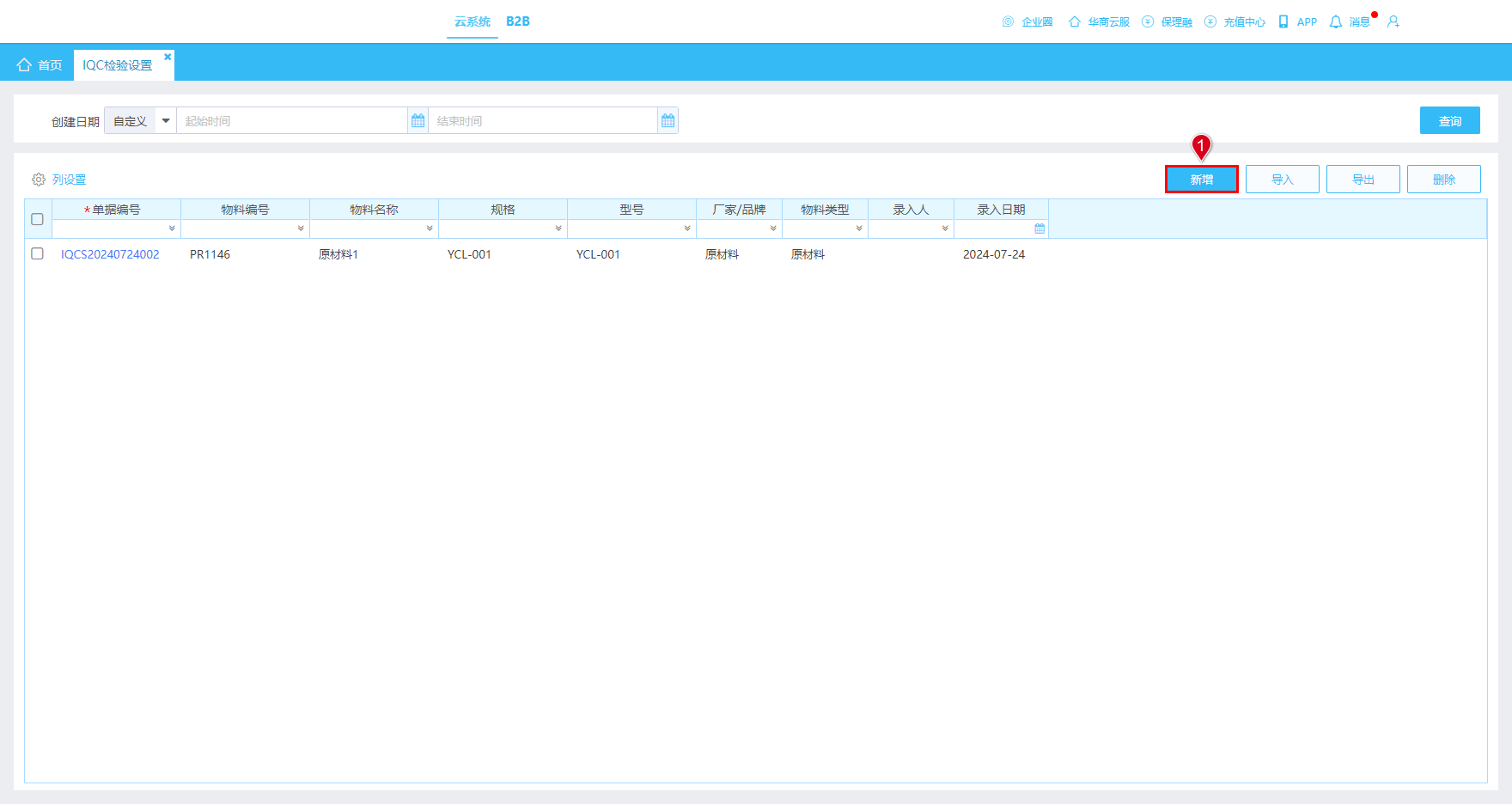This screenshot has height=804, width=1512.
Task: Close the IQC检验设置 tab
Action: coord(168,57)
